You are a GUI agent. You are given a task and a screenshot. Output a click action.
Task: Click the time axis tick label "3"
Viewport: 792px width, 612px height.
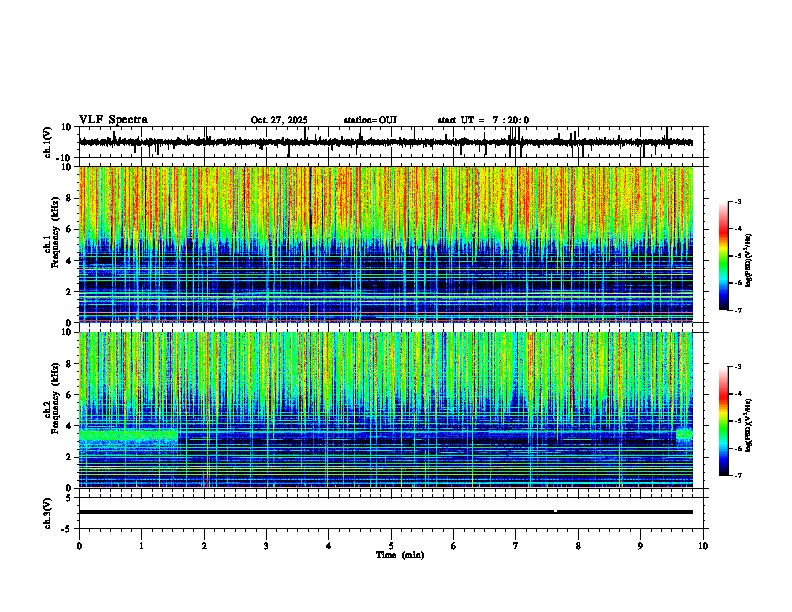[x=266, y=546]
